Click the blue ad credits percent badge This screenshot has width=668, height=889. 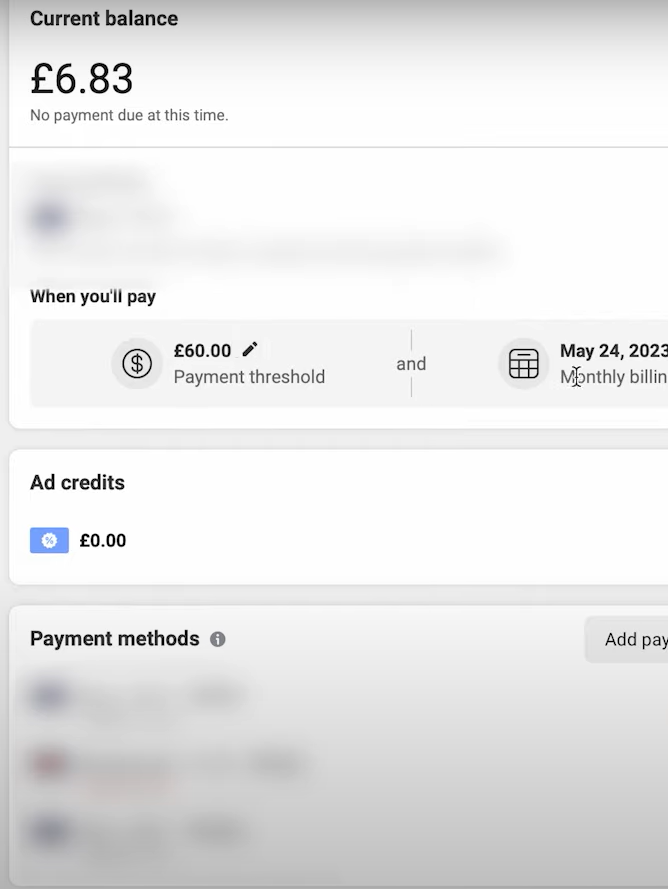tap(49, 541)
